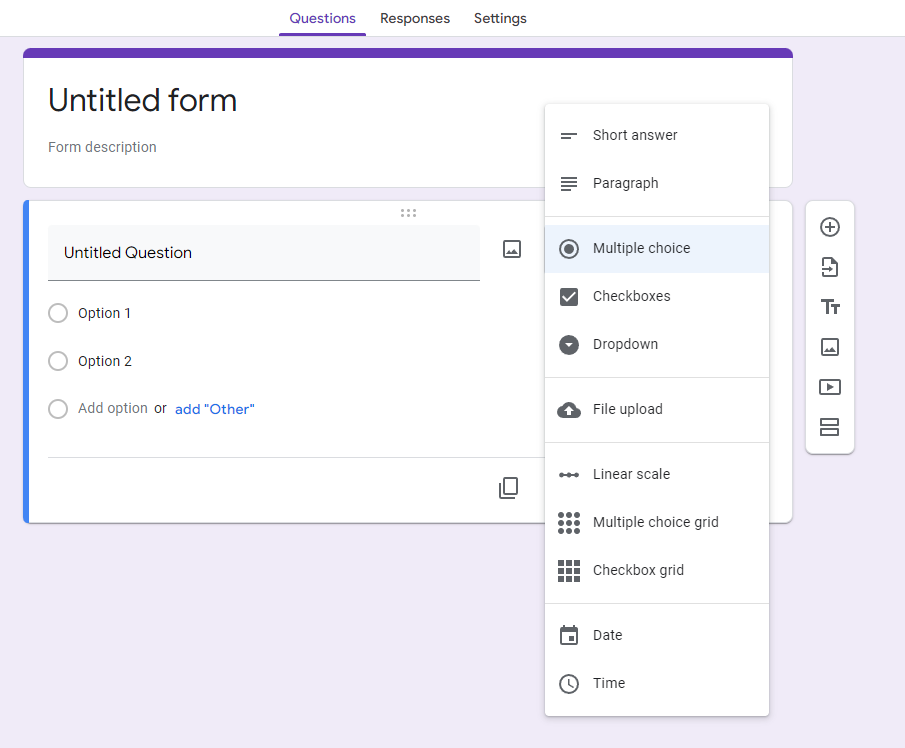Switch to the Responses tab
This screenshot has width=905, height=748.
tap(415, 18)
